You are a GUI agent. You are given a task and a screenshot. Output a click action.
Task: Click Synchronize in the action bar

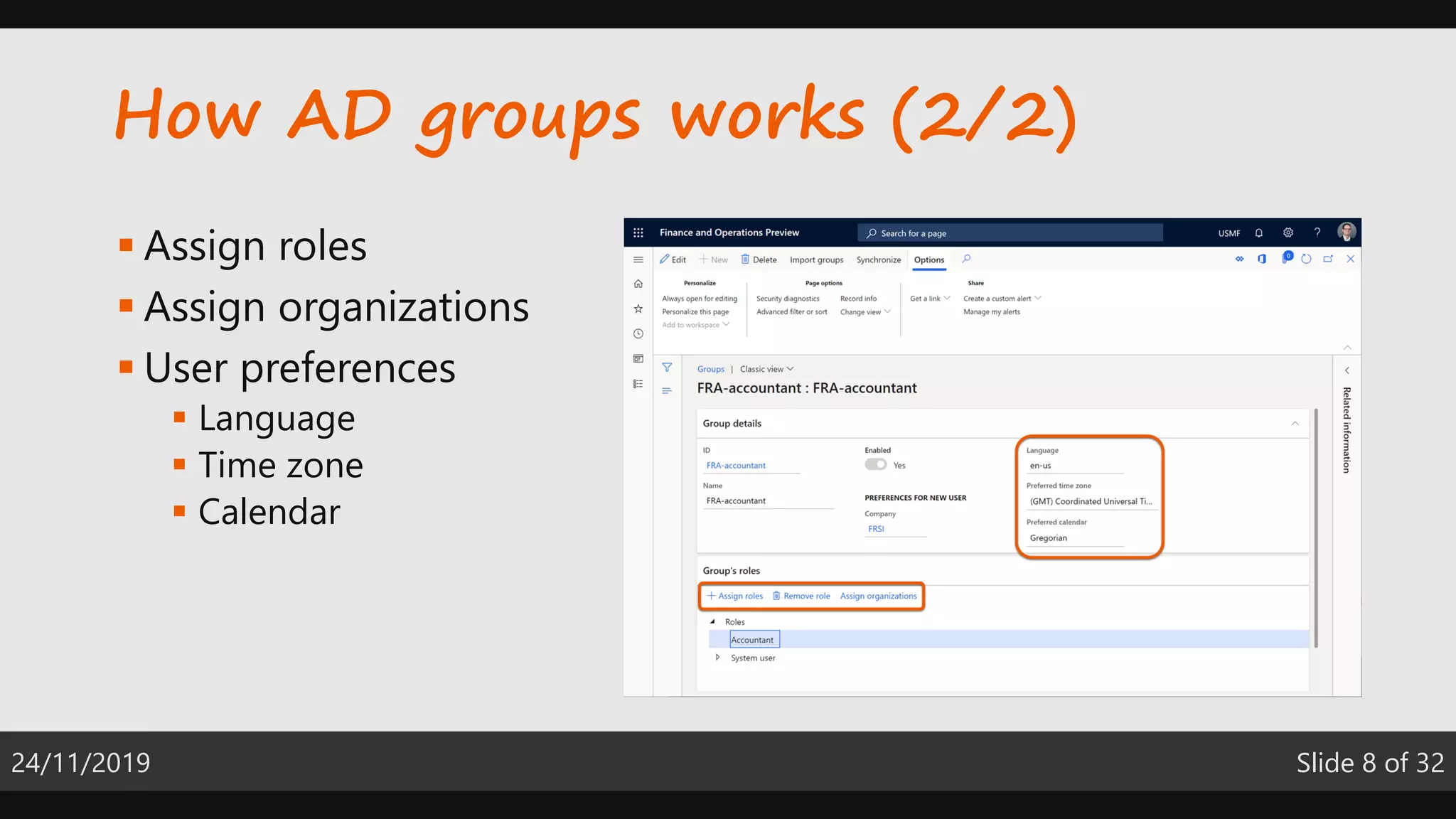coord(878,259)
